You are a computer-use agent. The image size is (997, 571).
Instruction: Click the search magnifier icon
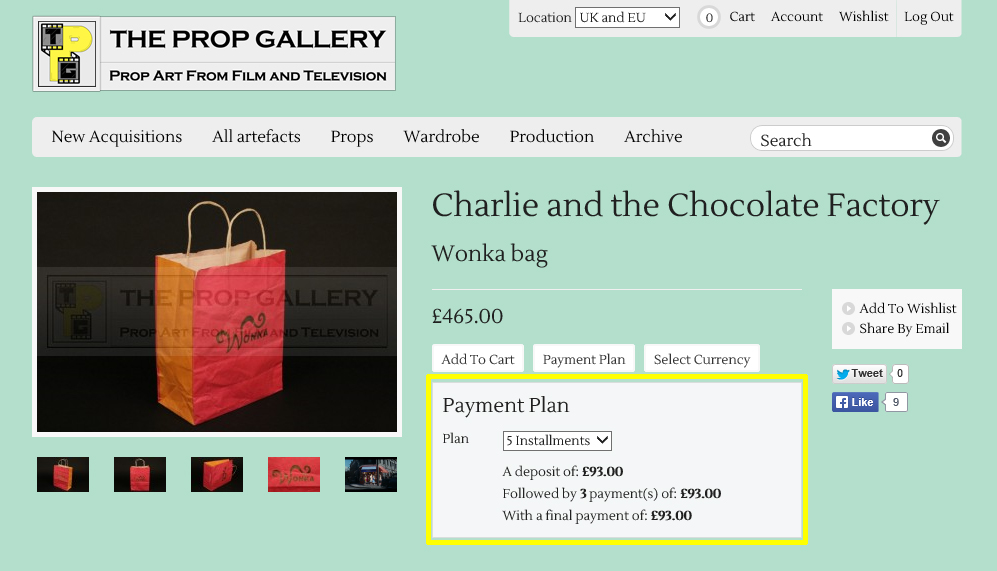point(940,138)
